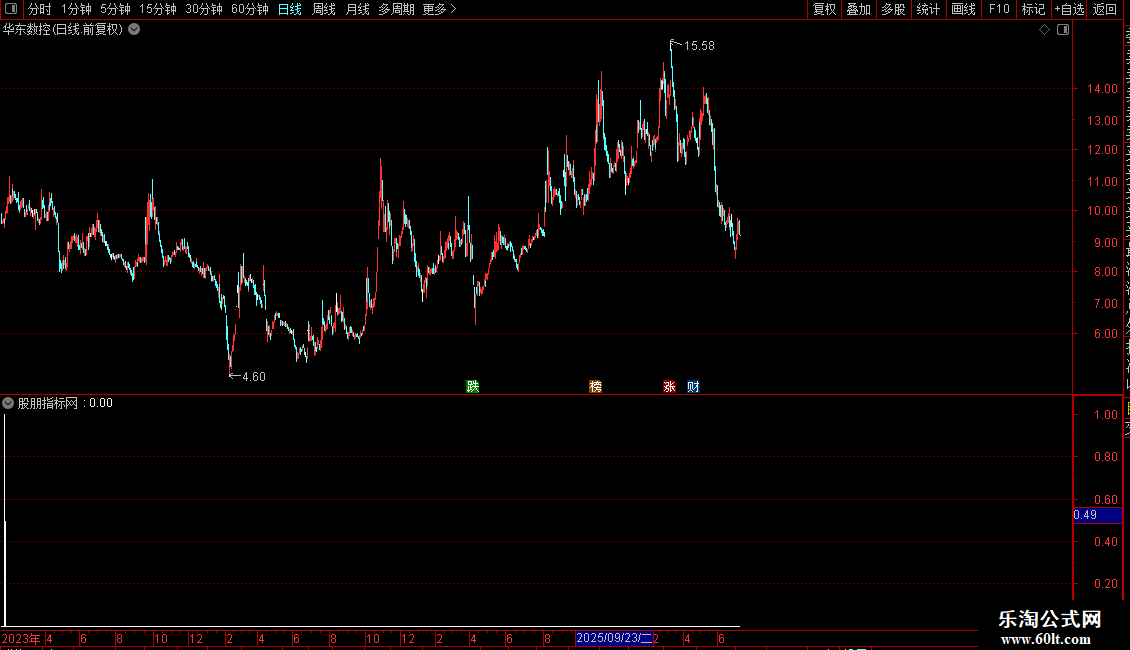Click the orange 榜 event marker

(x=595, y=386)
